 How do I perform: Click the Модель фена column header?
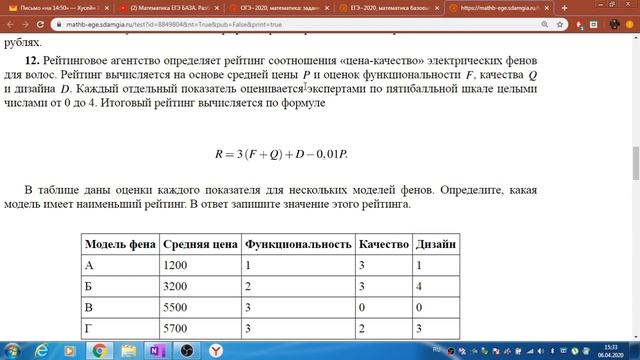tap(120, 244)
